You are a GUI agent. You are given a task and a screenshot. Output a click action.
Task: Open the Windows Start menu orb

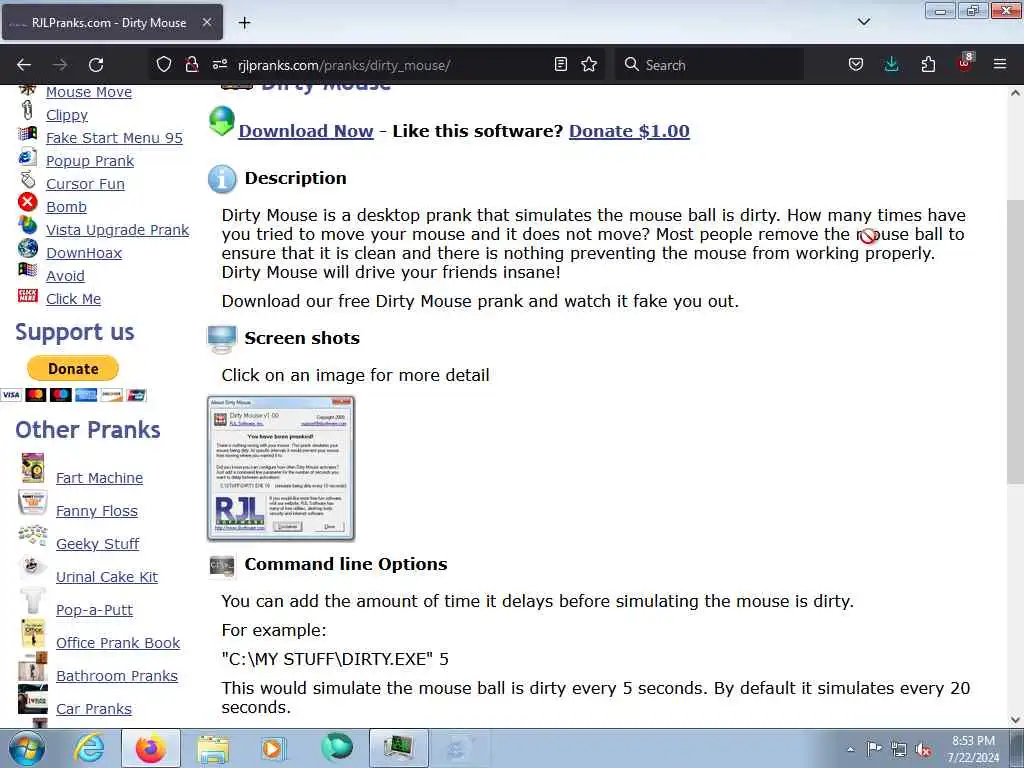tap(27, 748)
